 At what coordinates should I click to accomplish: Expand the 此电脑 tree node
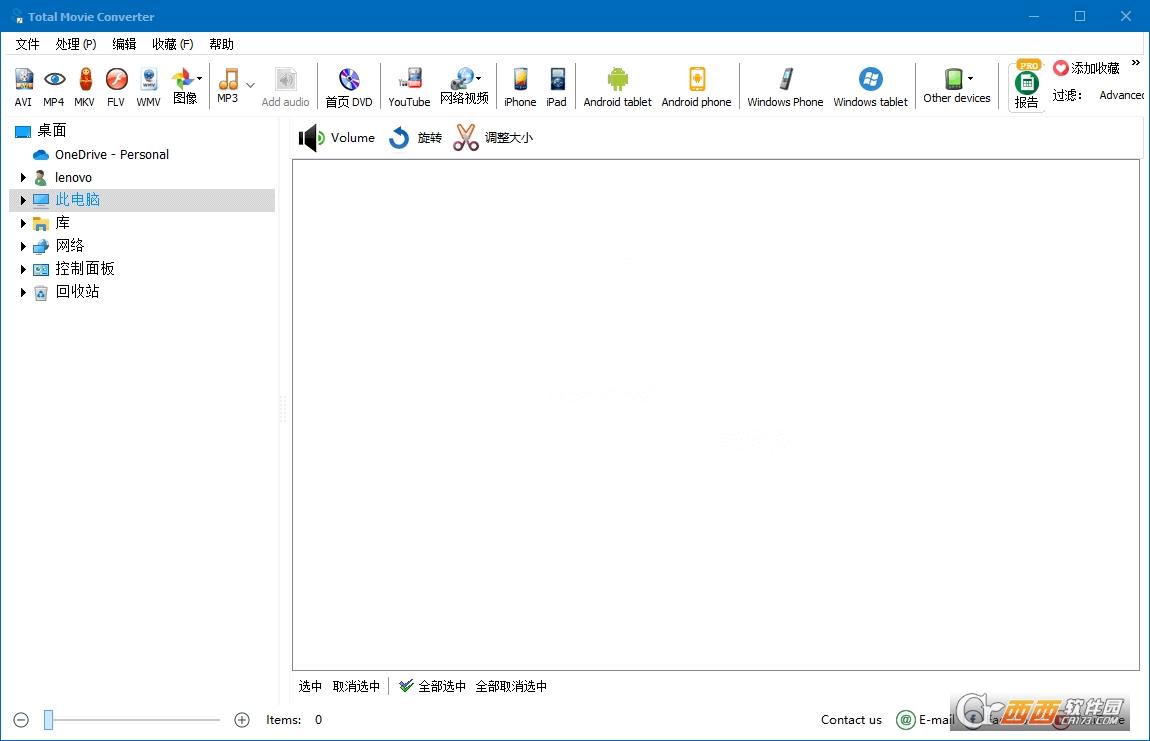(x=23, y=200)
